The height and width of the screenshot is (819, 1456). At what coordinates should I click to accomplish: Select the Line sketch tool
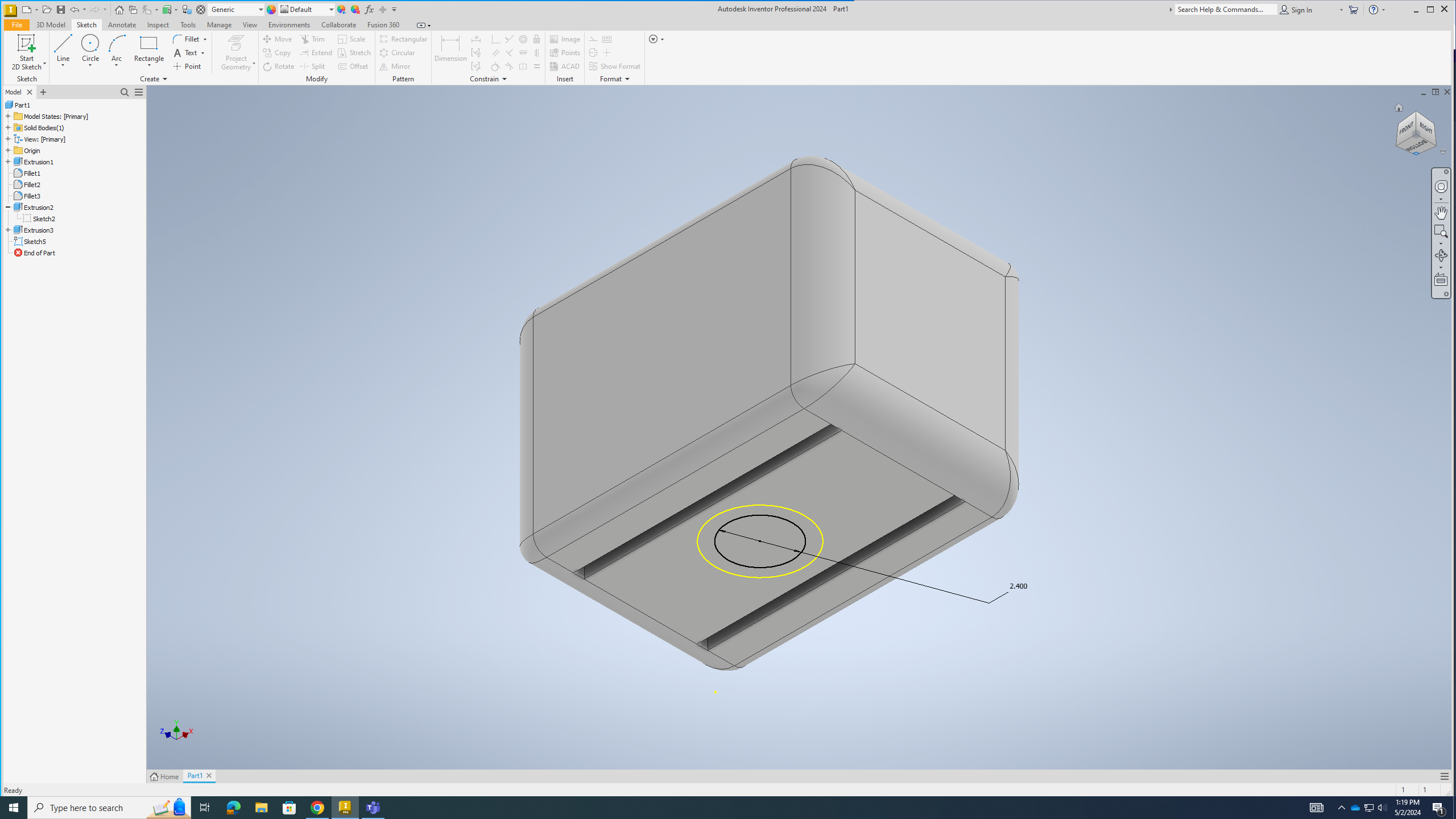pos(63,49)
